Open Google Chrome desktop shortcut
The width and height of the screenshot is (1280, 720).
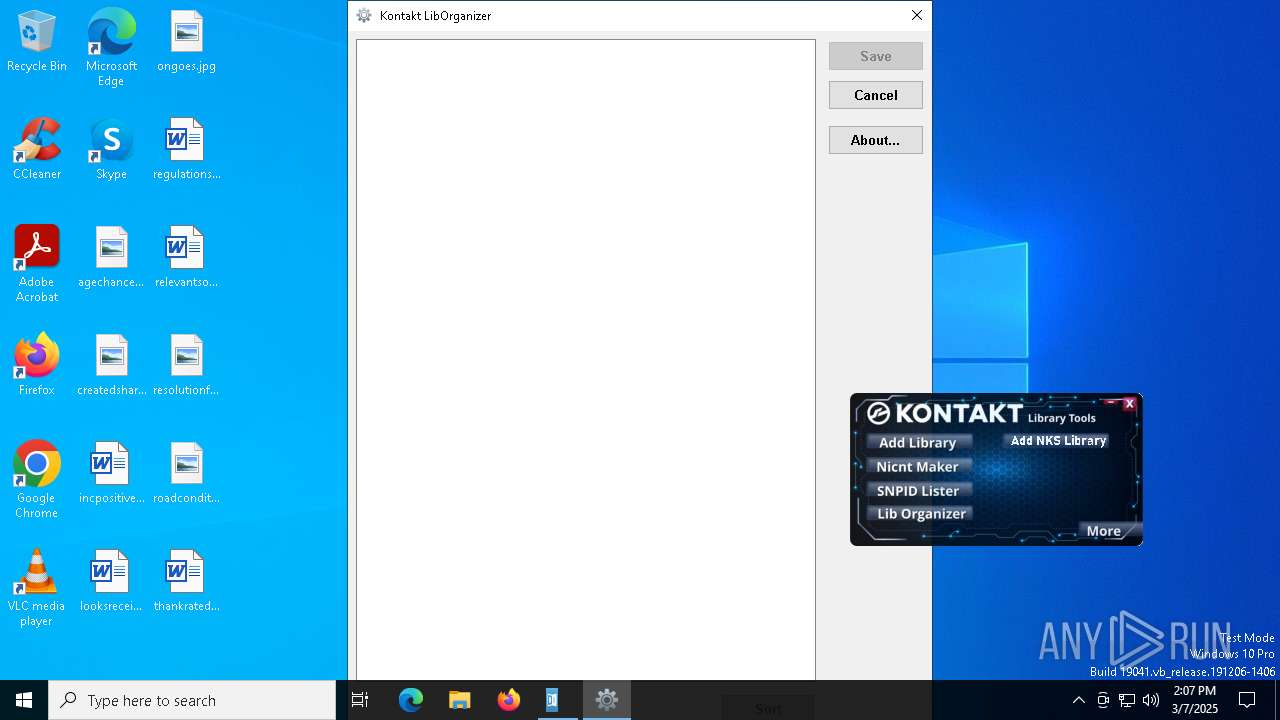pyautogui.click(x=37, y=480)
